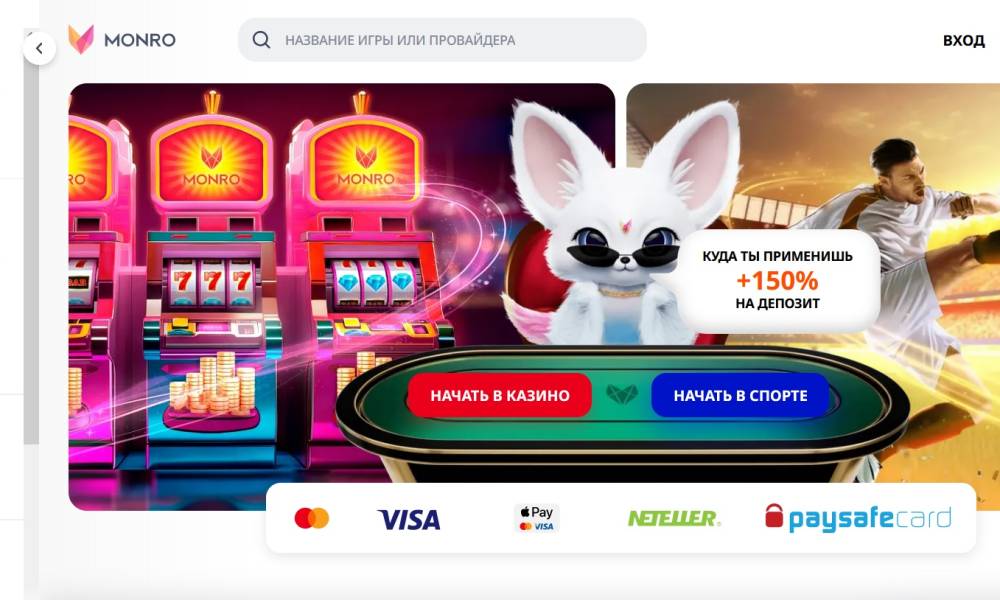Click the green Monro emblem on table
The image size is (1000, 600).
click(622, 395)
